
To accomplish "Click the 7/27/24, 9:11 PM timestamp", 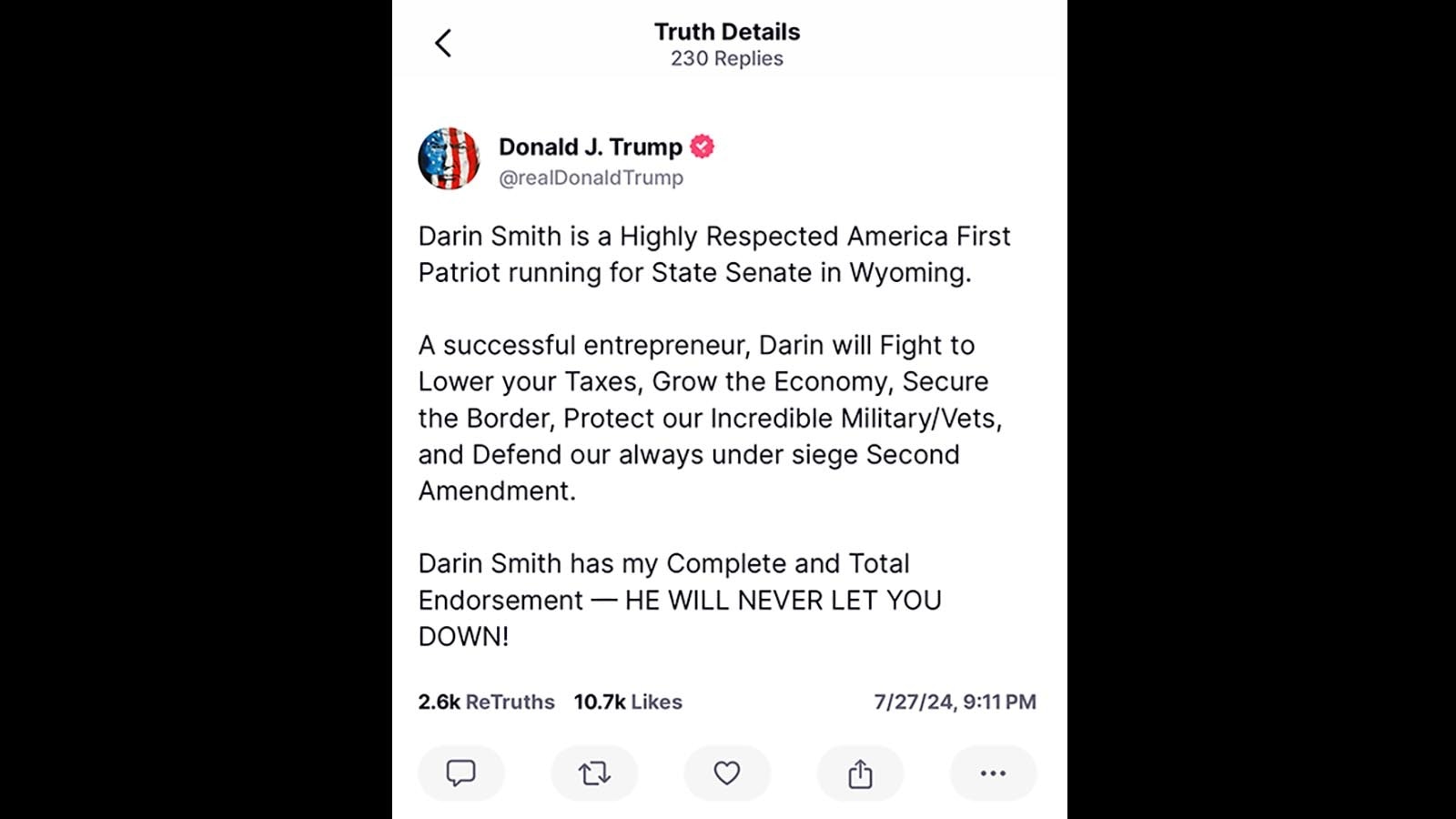I will pyautogui.click(x=955, y=702).
